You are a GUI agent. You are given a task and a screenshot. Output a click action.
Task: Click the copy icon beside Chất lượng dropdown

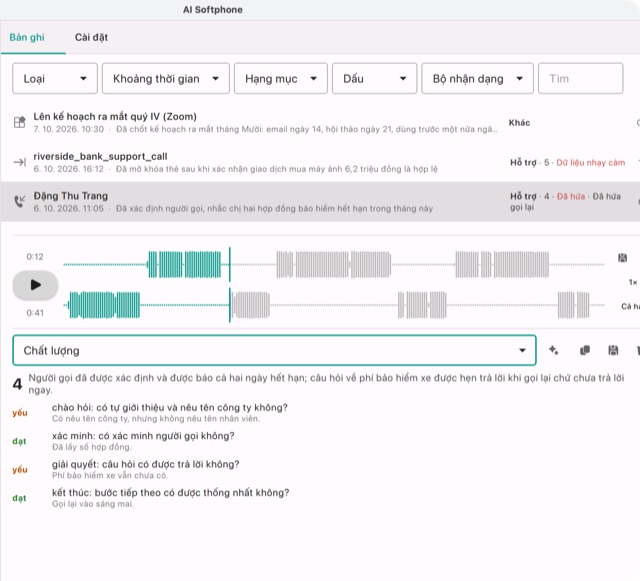(x=584, y=350)
